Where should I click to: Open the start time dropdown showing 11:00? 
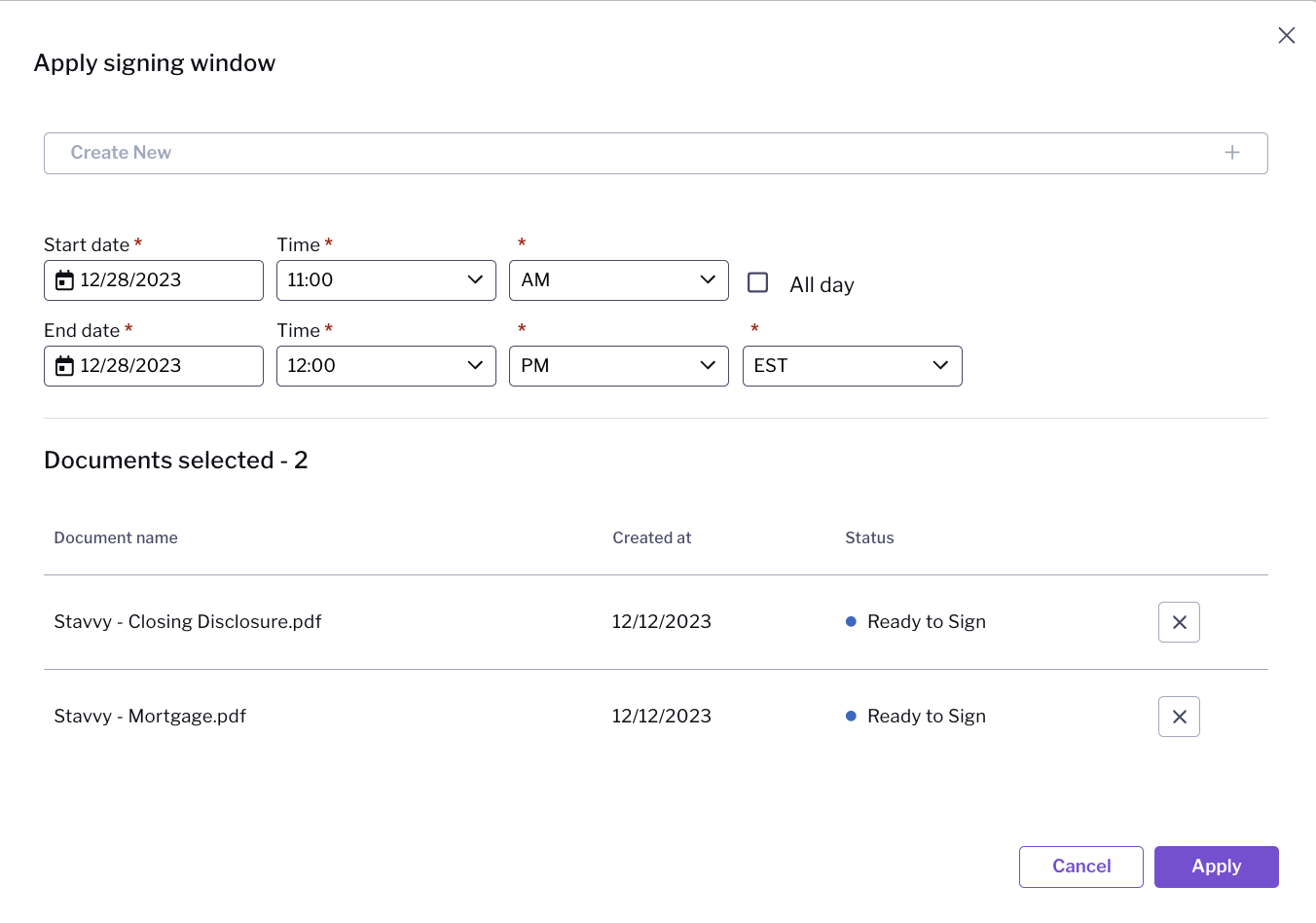pos(385,279)
